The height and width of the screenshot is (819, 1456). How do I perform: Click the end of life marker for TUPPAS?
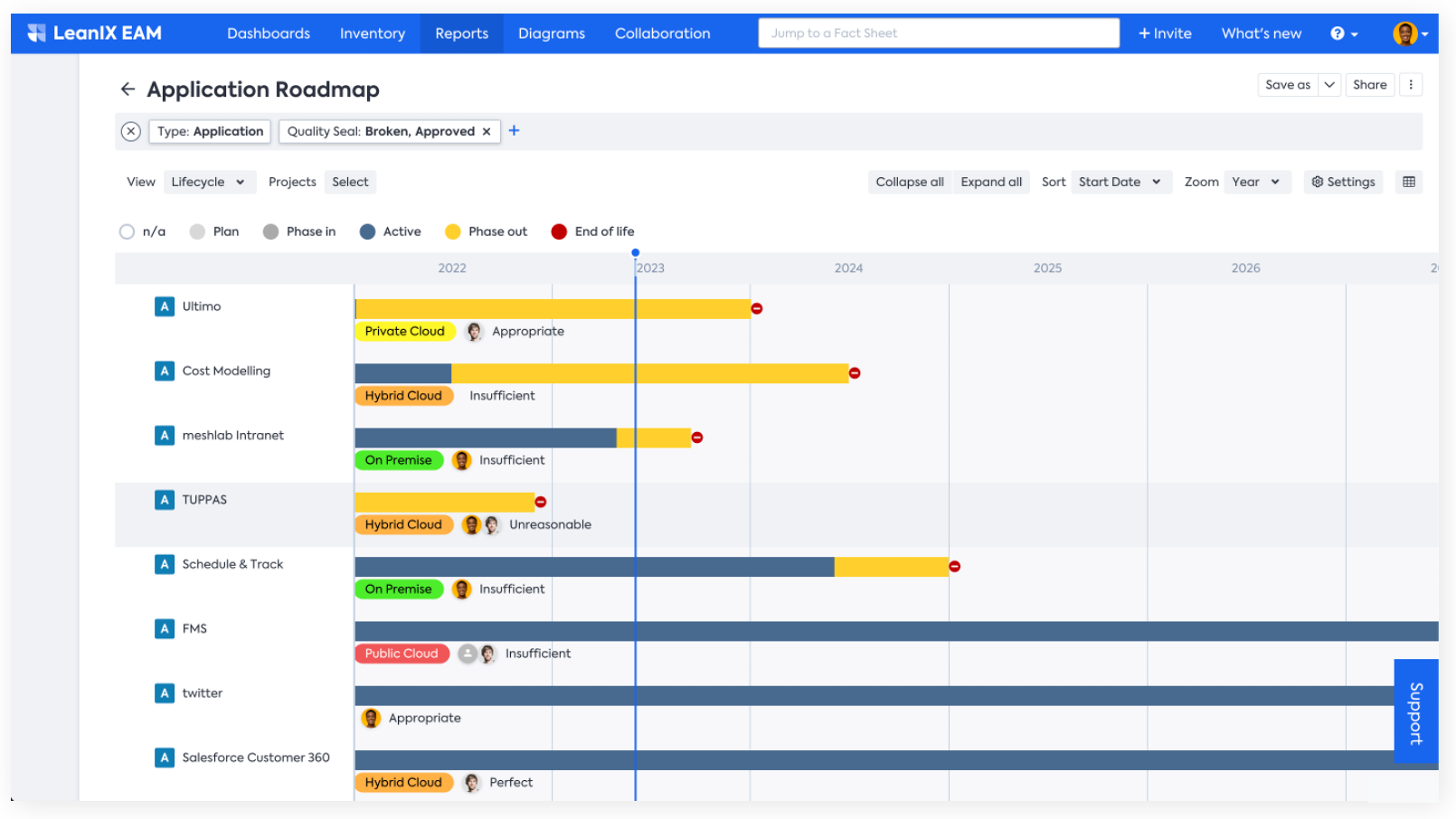click(541, 502)
